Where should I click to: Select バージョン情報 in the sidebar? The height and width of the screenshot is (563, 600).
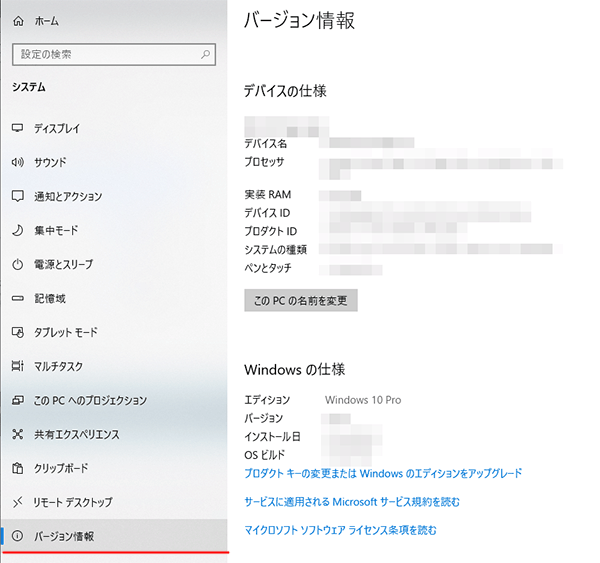(64, 536)
